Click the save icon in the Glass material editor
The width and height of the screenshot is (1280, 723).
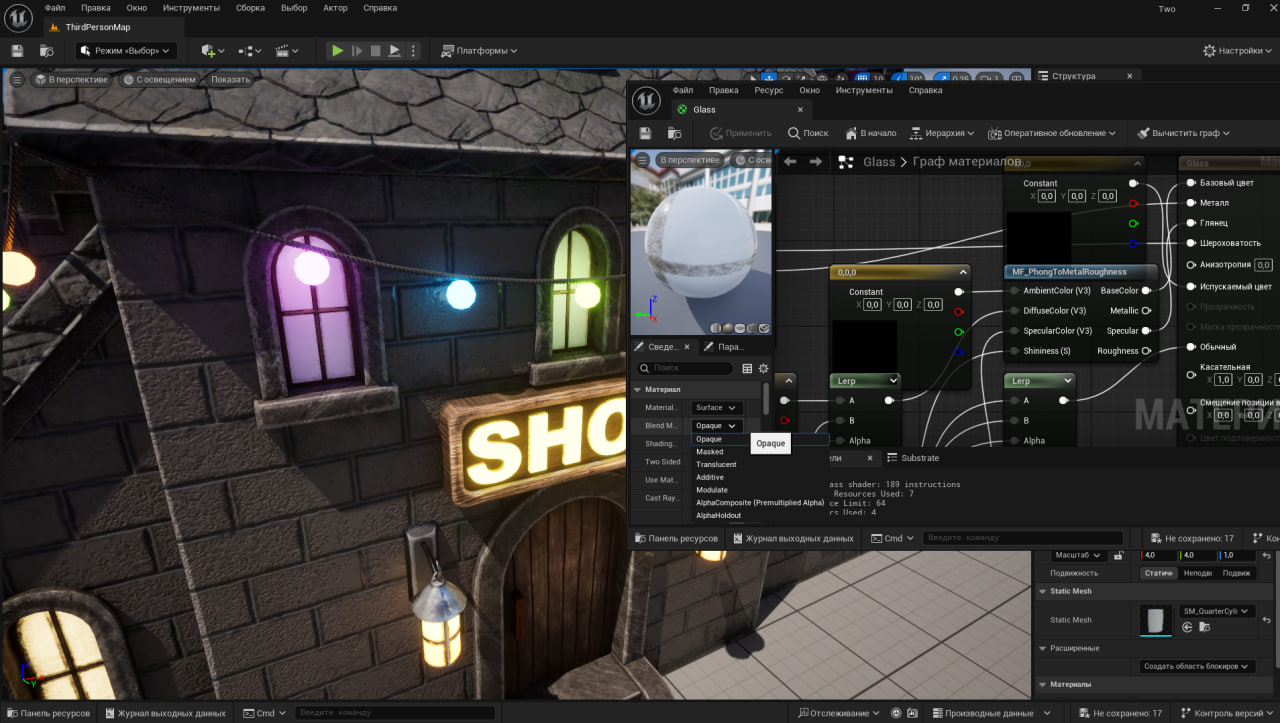(645, 133)
